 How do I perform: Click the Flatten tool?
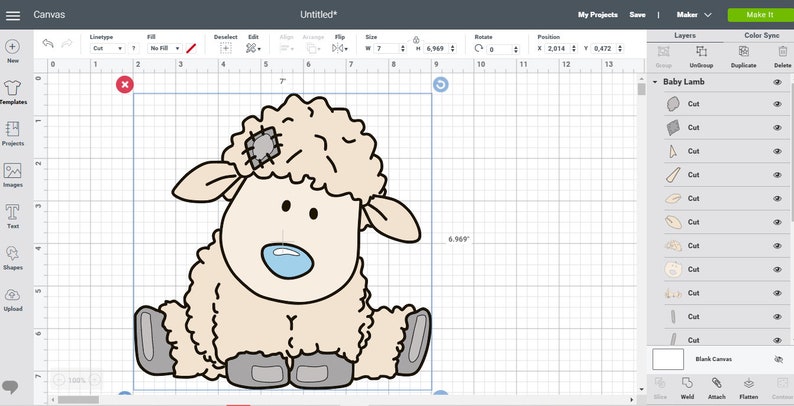tap(748, 388)
